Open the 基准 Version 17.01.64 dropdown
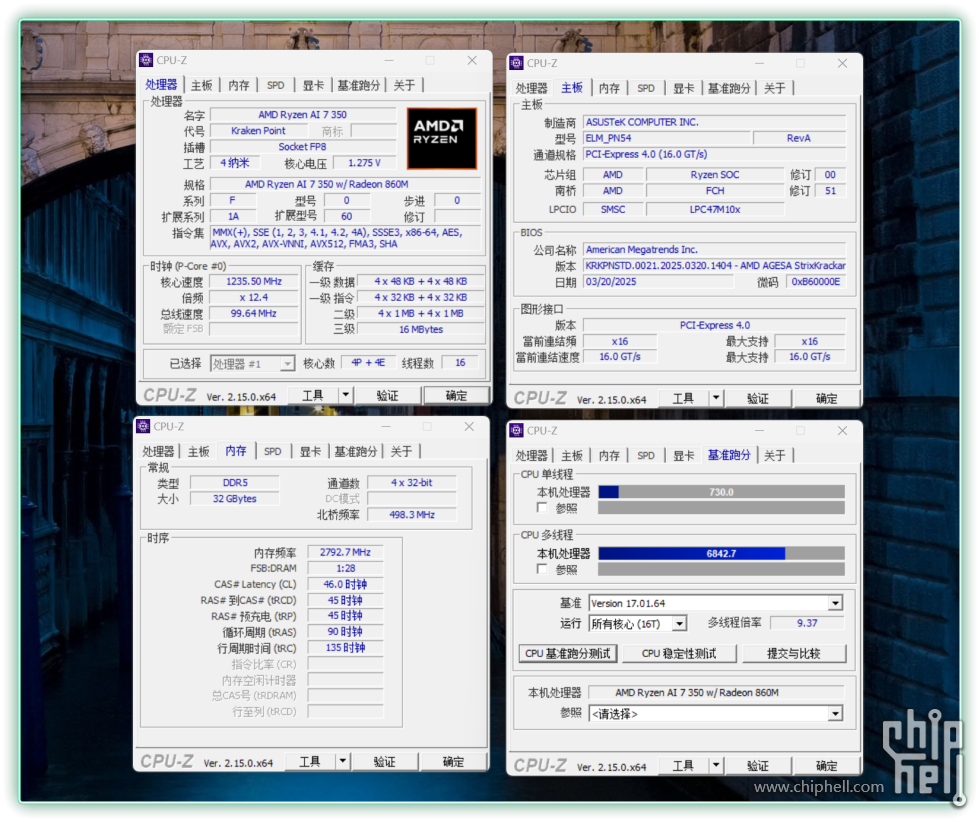The height and width of the screenshot is (822, 980). point(835,603)
